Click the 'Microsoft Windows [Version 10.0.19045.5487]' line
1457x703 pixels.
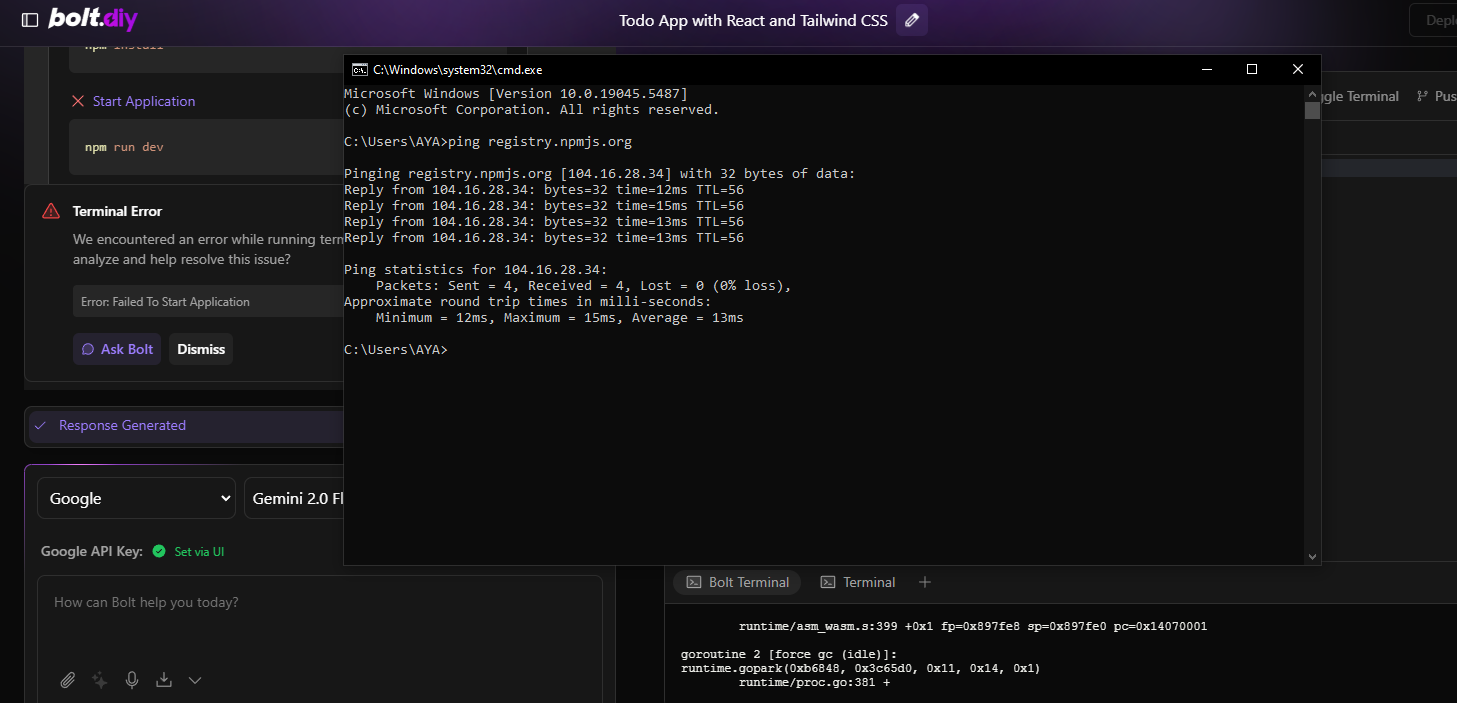516,94
